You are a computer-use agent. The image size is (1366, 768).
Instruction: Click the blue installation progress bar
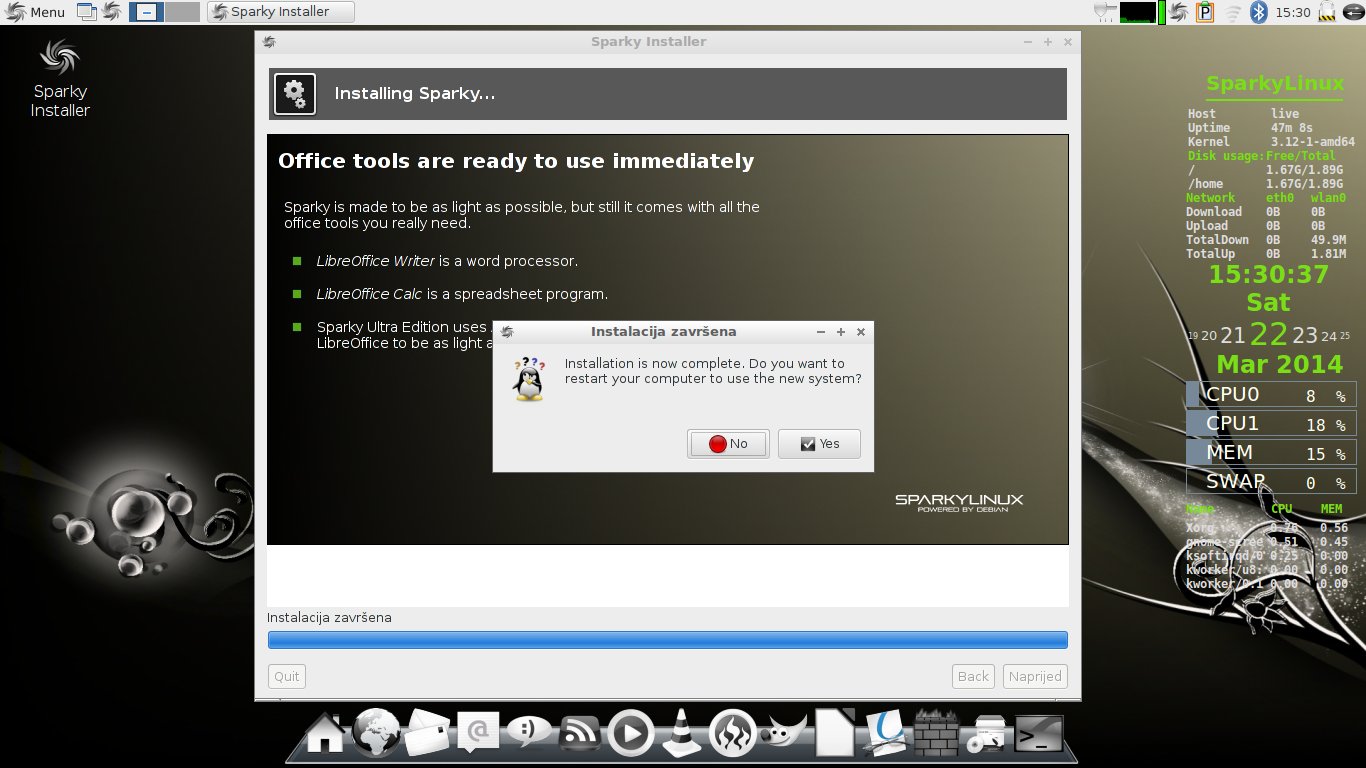(x=667, y=640)
